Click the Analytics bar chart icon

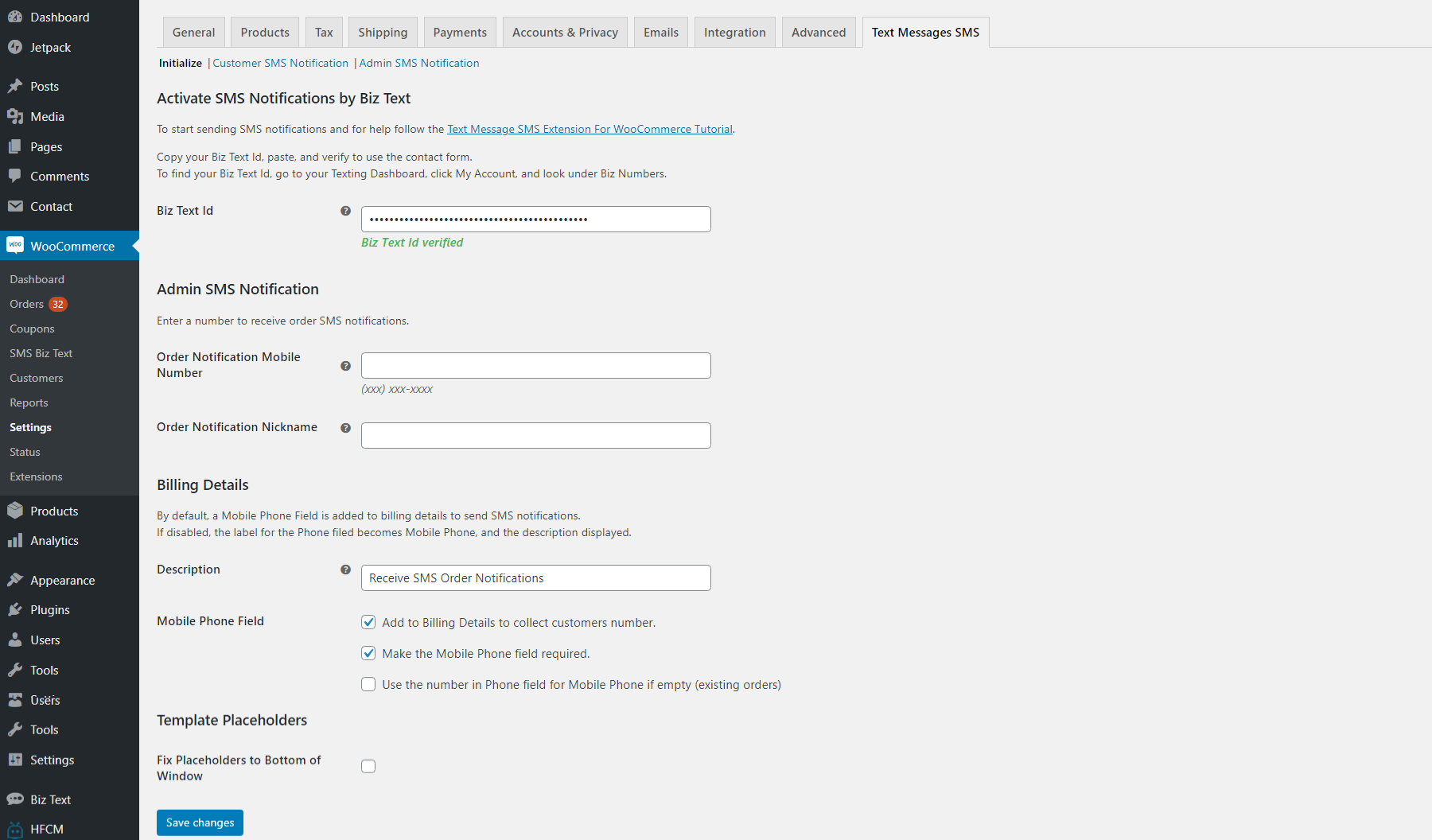(x=15, y=540)
